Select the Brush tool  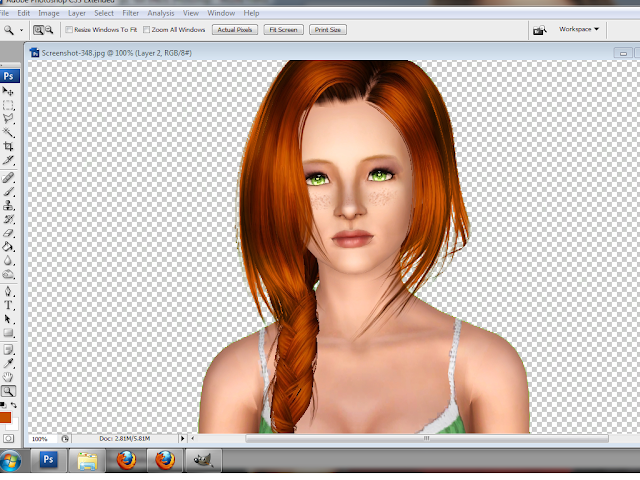click(8, 191)
